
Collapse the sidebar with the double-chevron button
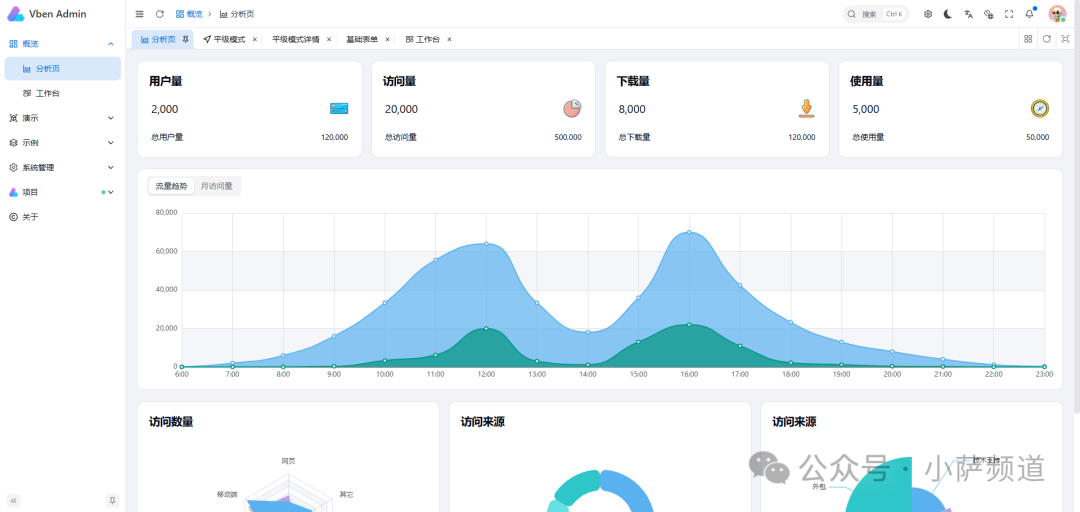[x=13, y=501]
